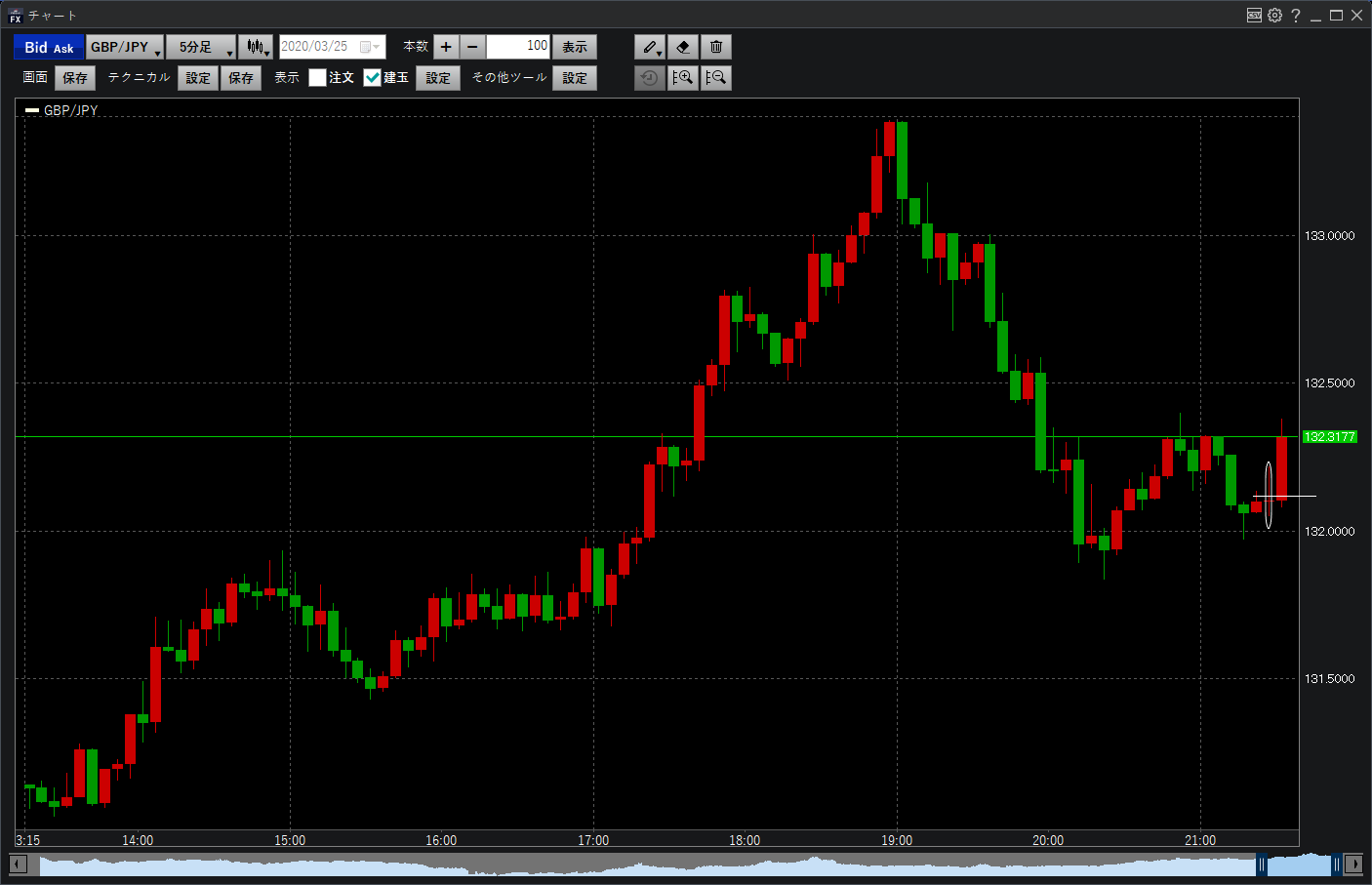Viewport: 1372px width, 885px height.
Task: Open the GBP/JPY currency pair dropdown
Action: [125, 47]
